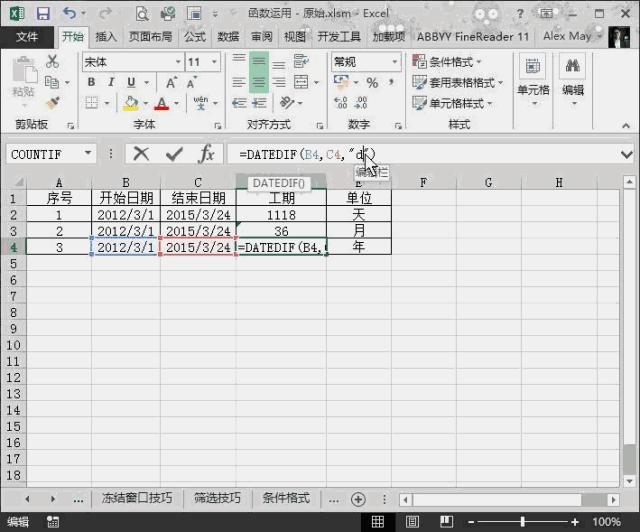Add a new sheet

[358, 499]
